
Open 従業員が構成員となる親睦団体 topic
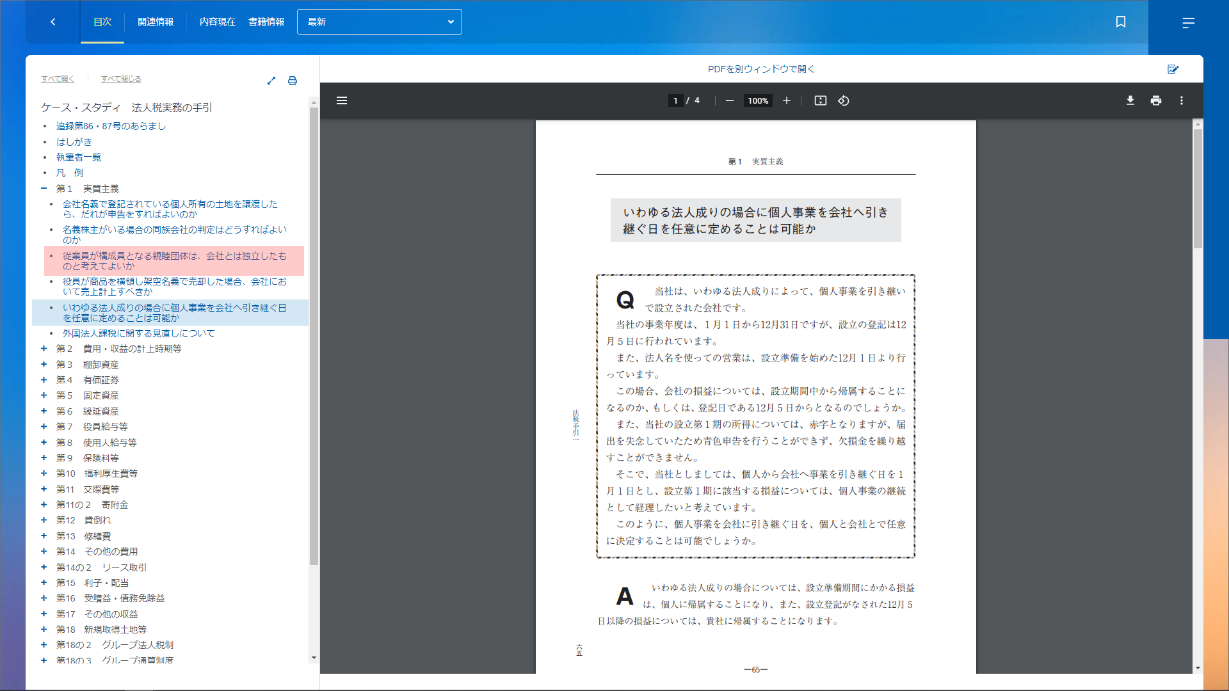174,261
